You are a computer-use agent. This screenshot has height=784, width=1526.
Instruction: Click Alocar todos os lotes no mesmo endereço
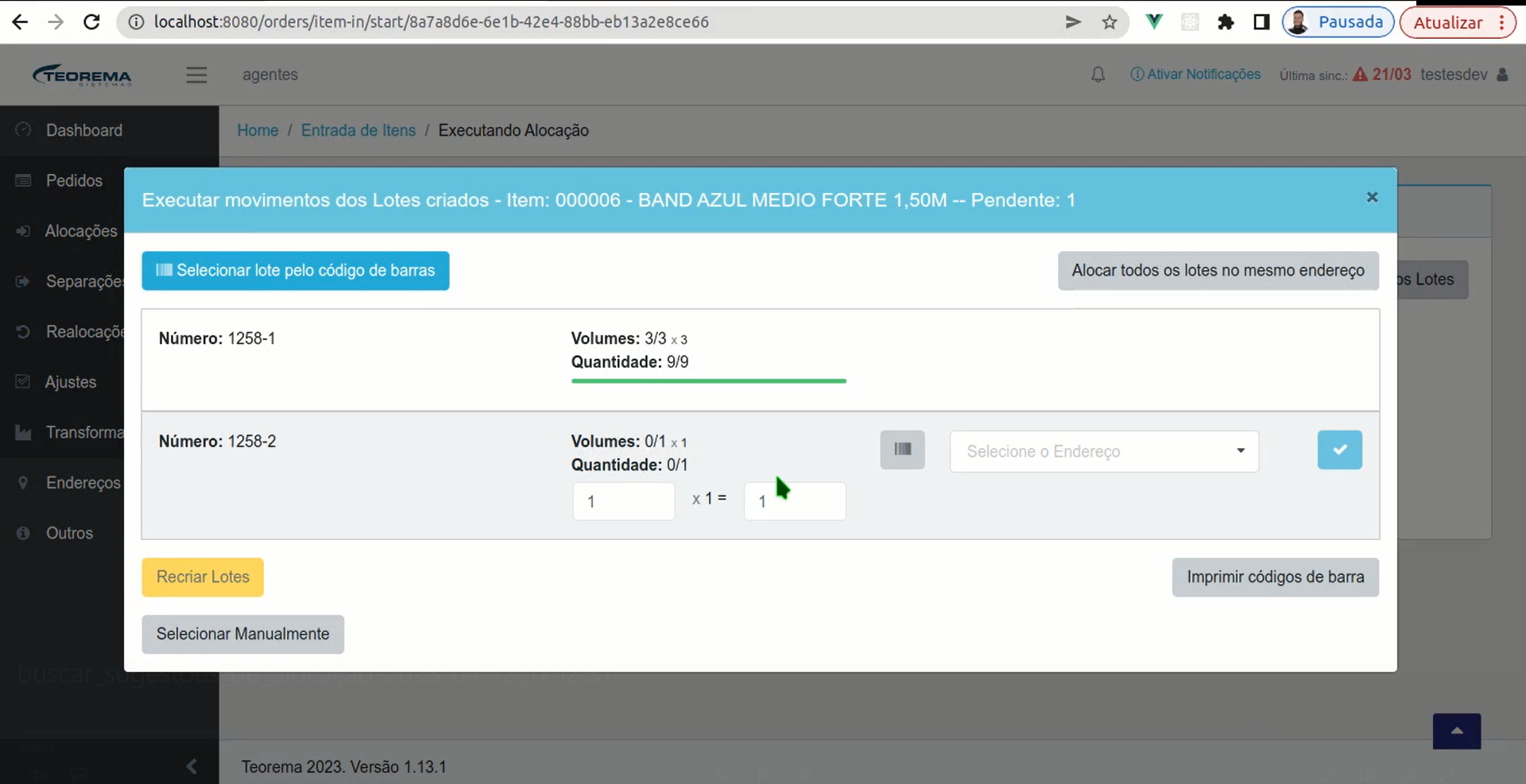[x=1218, y=271]
